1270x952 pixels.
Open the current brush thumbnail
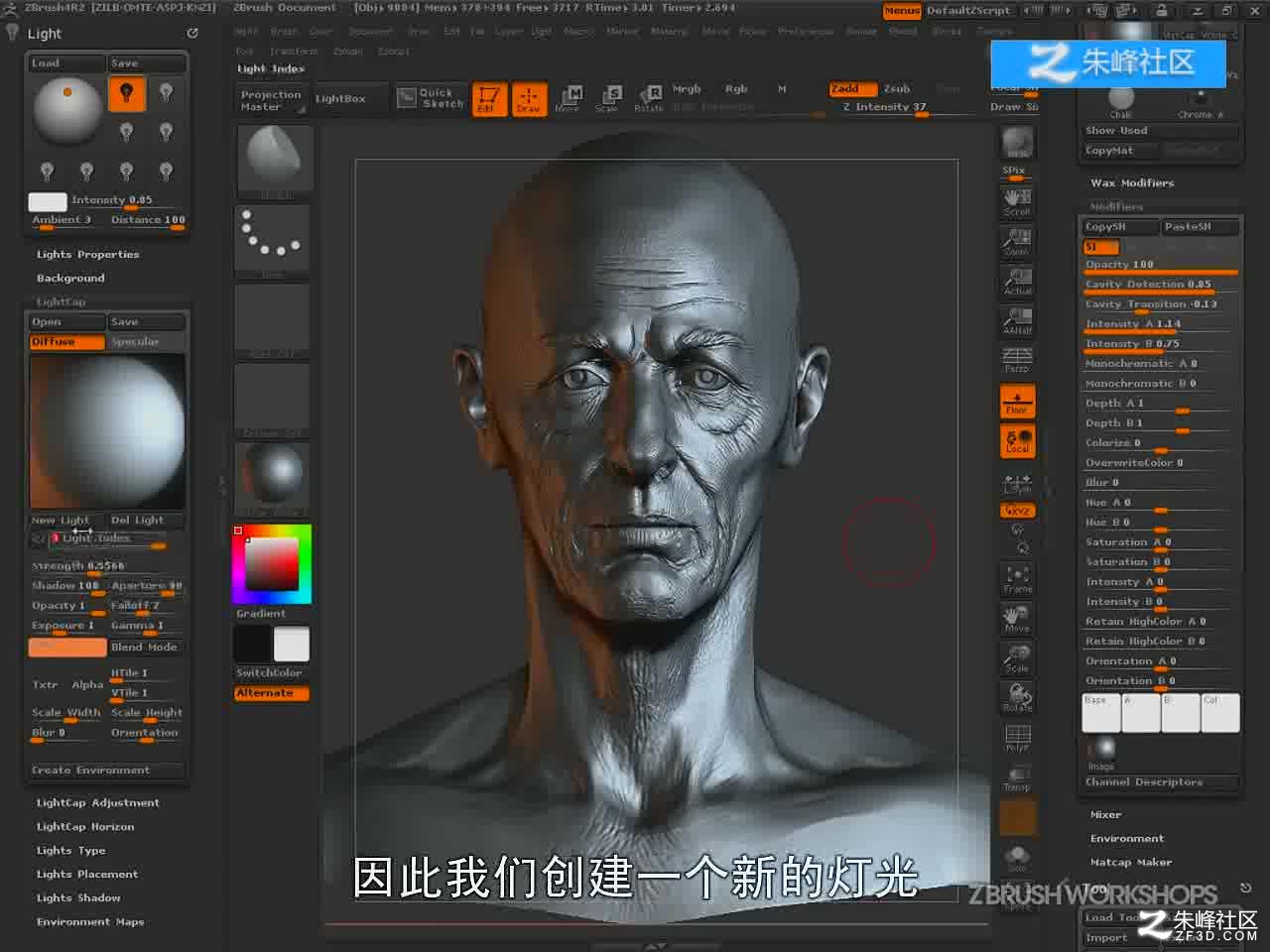tap(274, 162)
